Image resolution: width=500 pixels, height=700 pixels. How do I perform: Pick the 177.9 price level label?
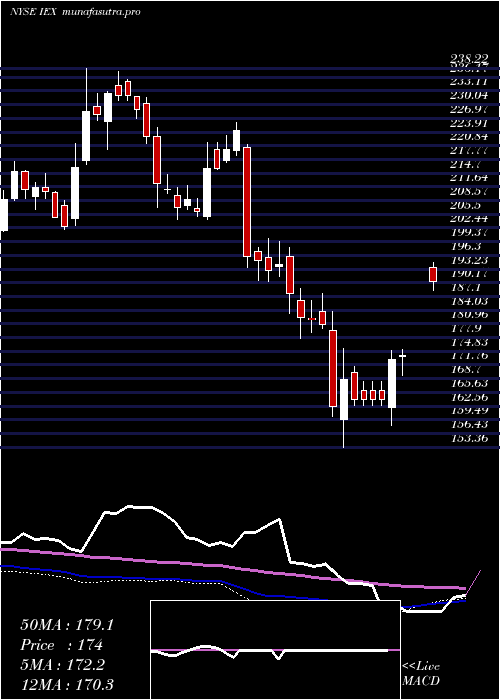[466, 329]
